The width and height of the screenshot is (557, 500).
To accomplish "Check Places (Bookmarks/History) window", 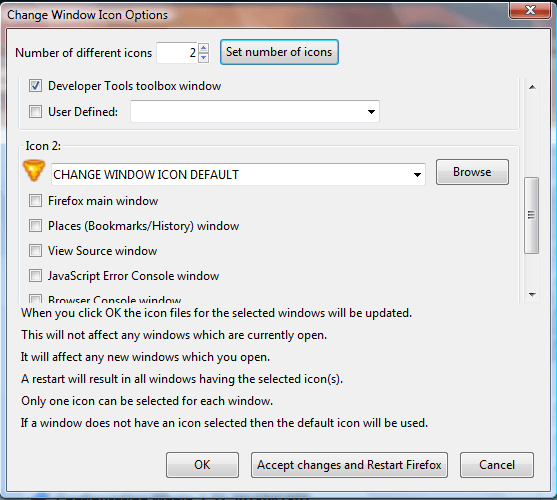I will 35,225.
